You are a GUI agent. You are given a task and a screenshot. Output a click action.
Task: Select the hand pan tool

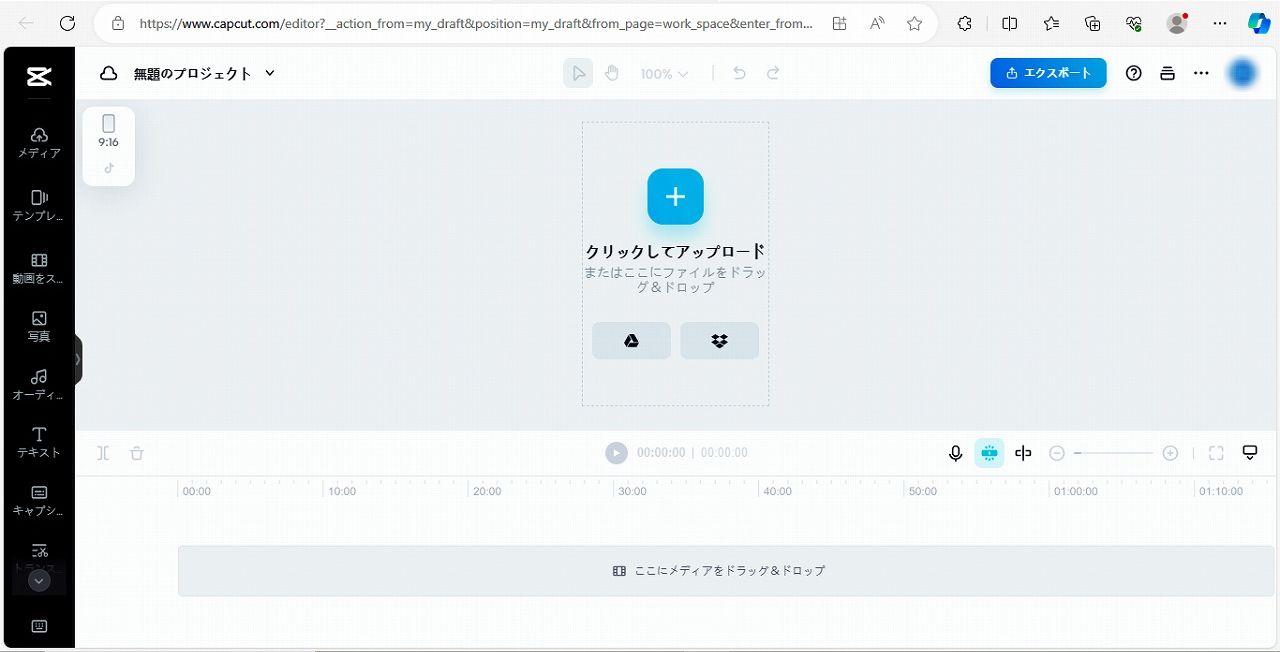click(612, 73)
